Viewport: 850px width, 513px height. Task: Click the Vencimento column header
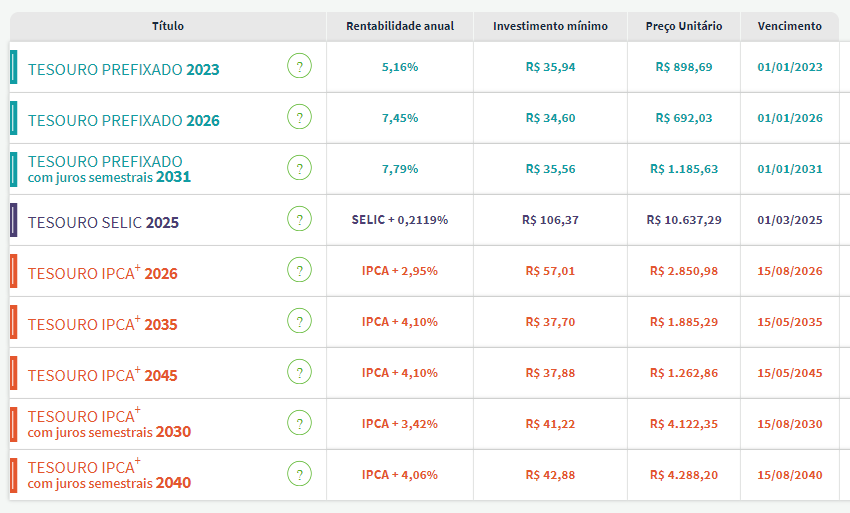point(790,26)
